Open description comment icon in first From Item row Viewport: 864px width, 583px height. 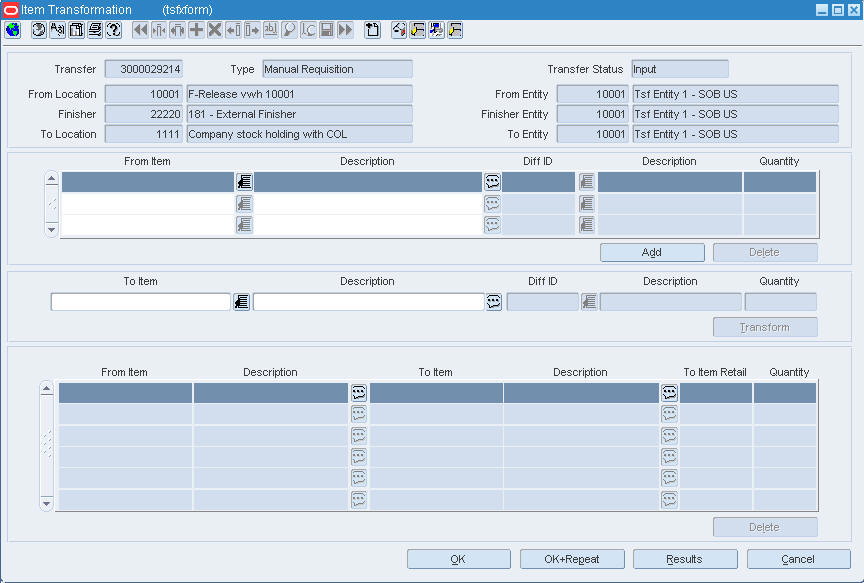(492, 182)
